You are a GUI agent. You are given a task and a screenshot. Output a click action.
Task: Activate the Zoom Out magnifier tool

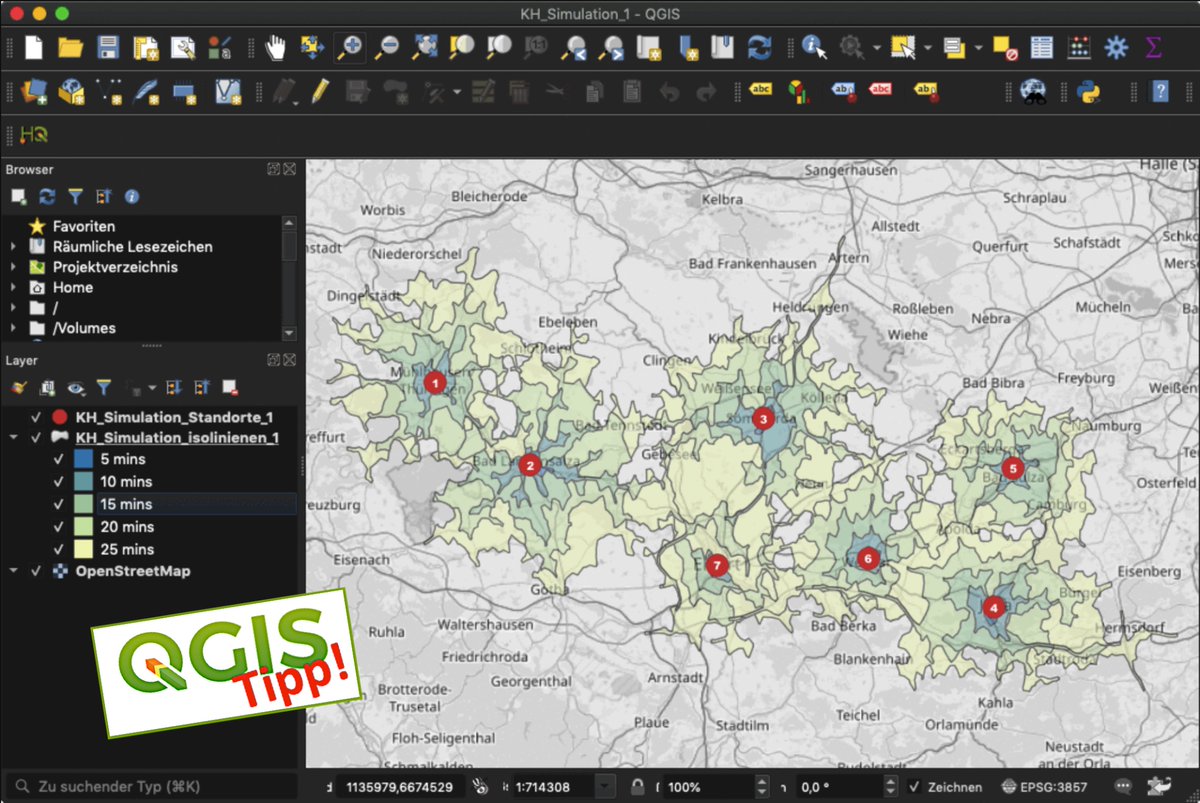pyautogui.click(x=388, y=47)
